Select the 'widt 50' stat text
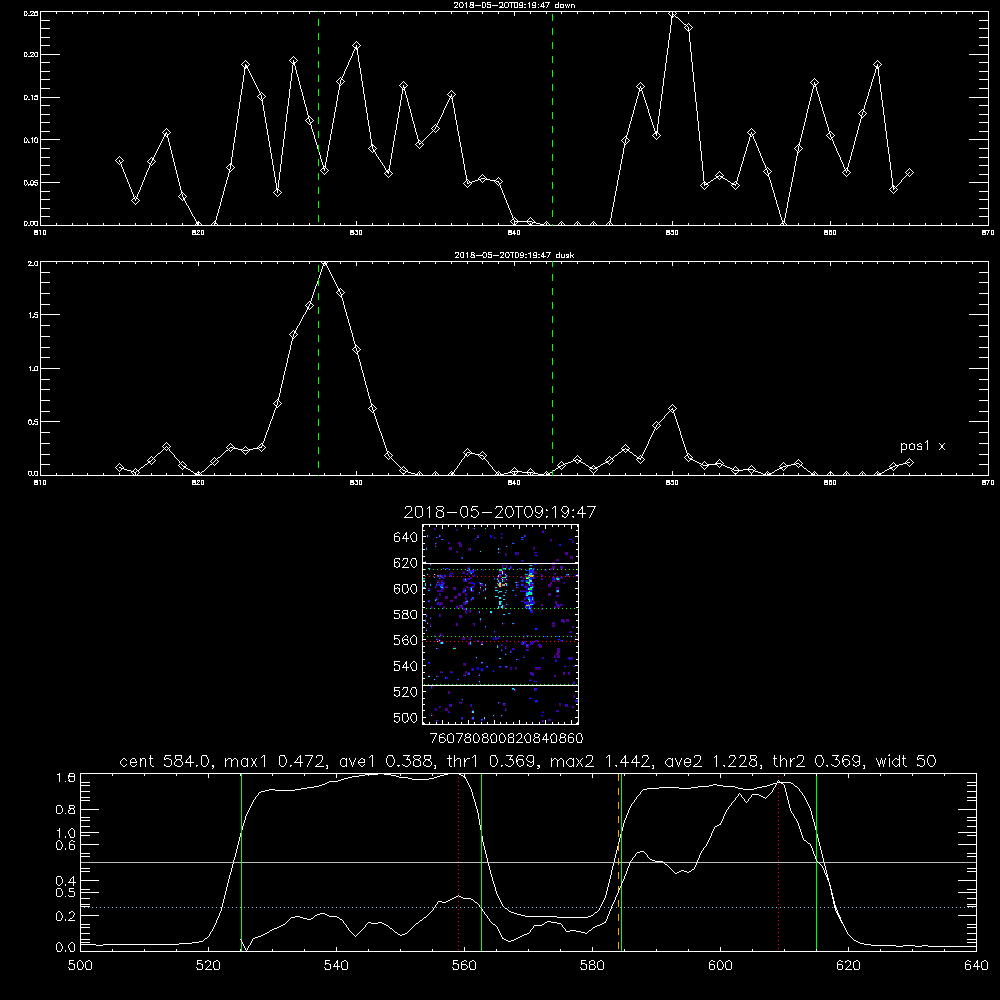 click(x=906, y=761)
